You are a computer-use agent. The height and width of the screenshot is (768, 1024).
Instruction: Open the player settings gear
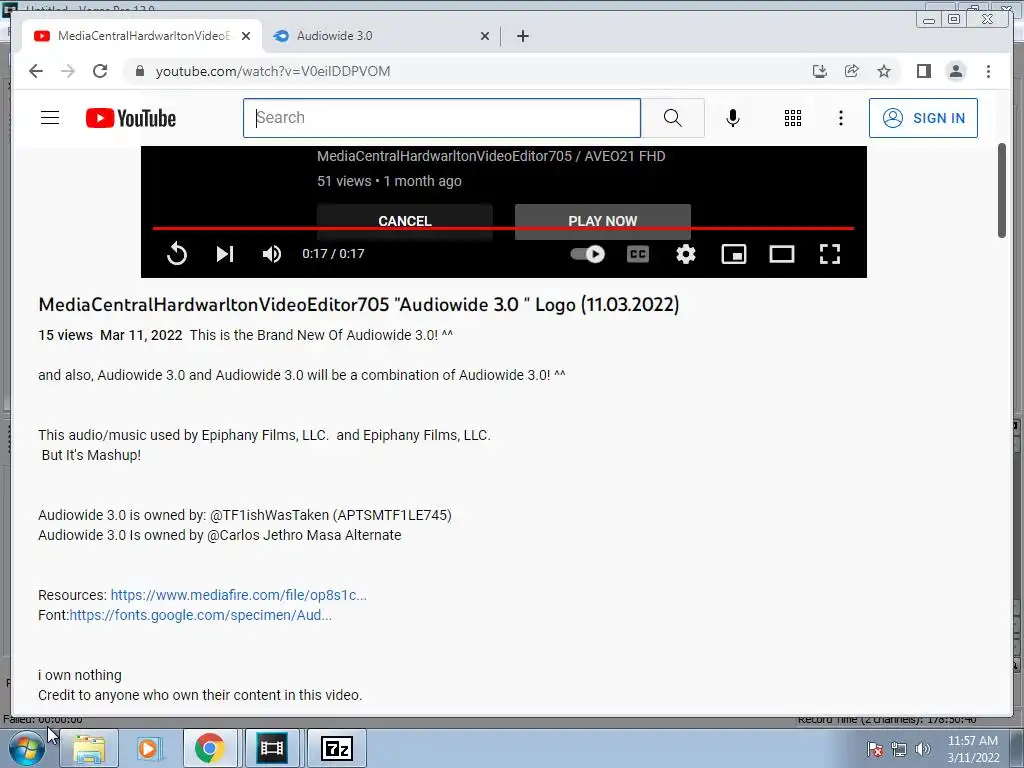pyautogui.click(x=686, y=253)
